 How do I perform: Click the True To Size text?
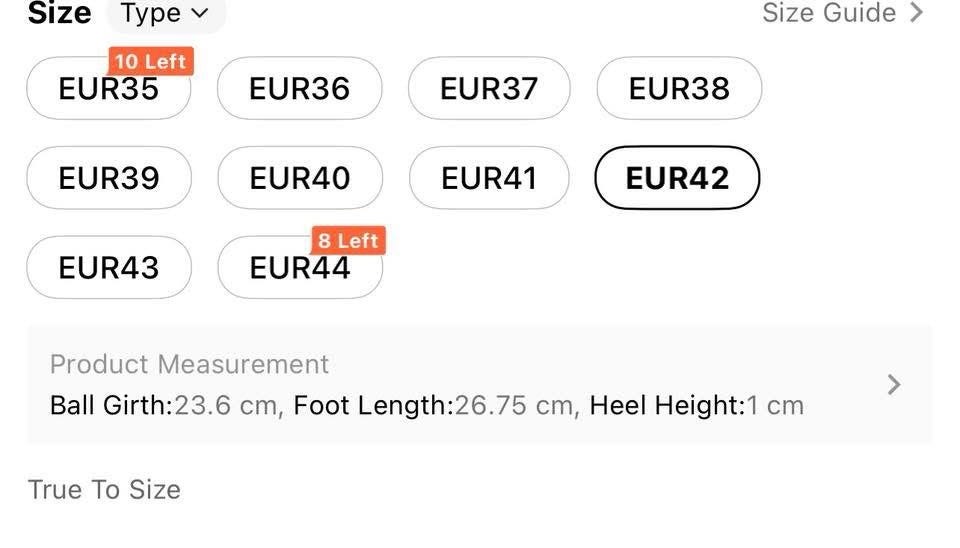click(x=104, y=490)
